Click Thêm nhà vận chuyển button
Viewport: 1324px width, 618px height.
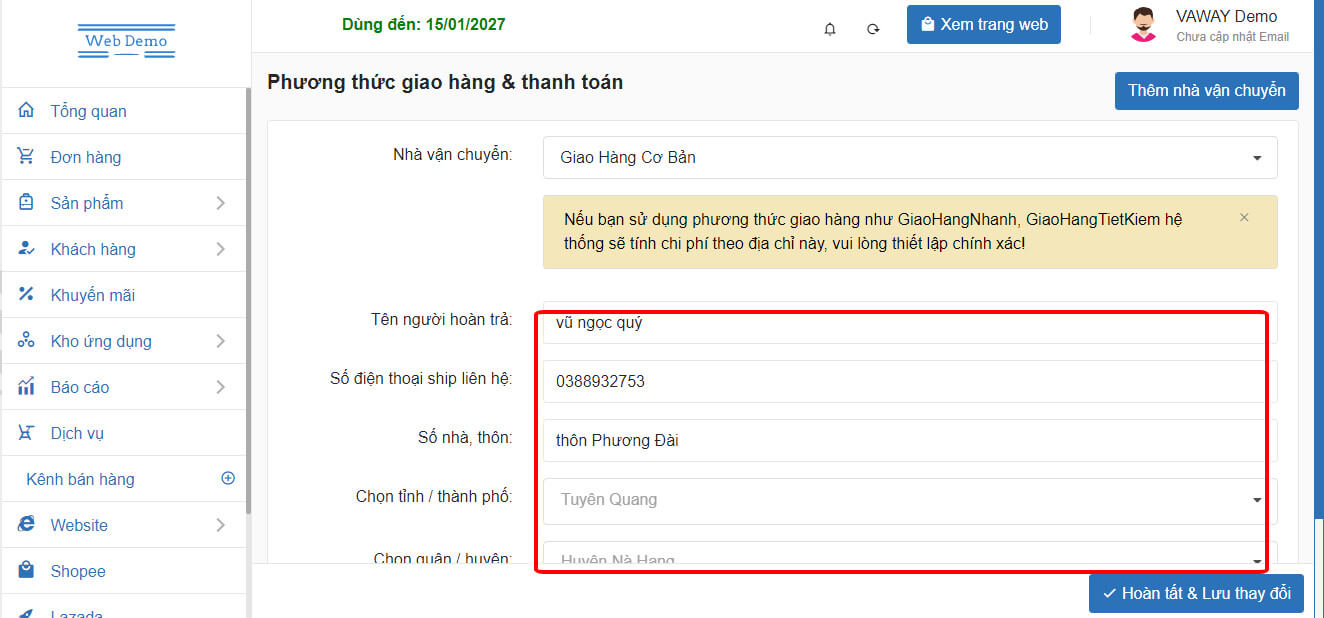pos(1206,91)
